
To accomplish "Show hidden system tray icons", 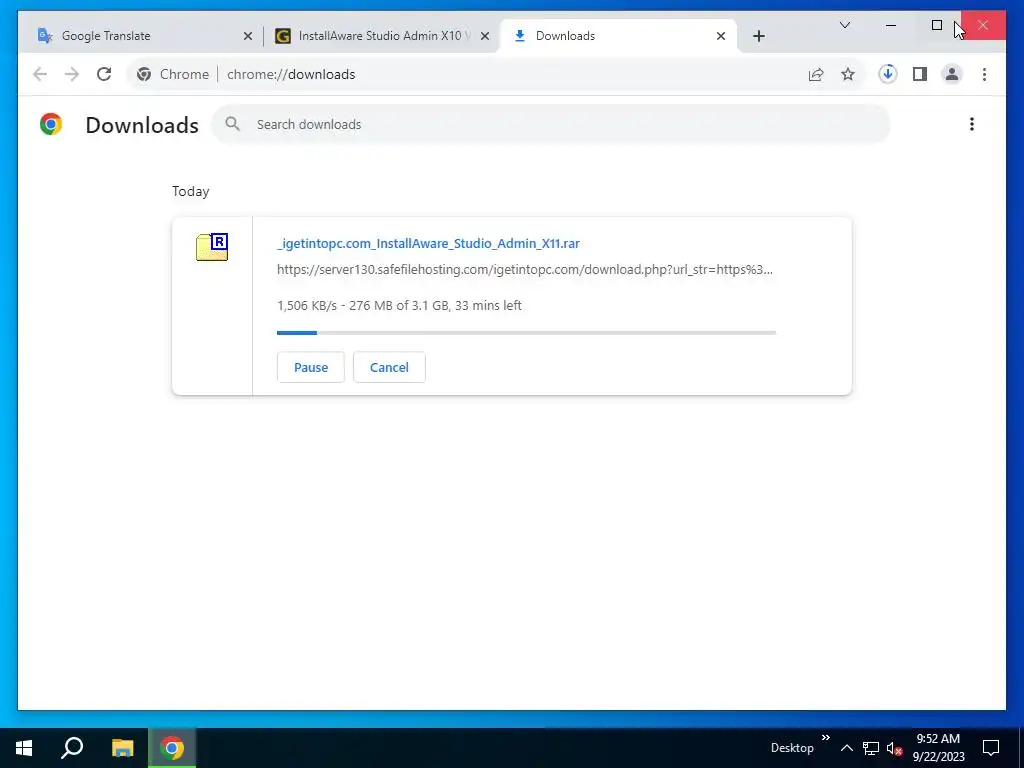I will pyautogui.click(x=846, y=748).
